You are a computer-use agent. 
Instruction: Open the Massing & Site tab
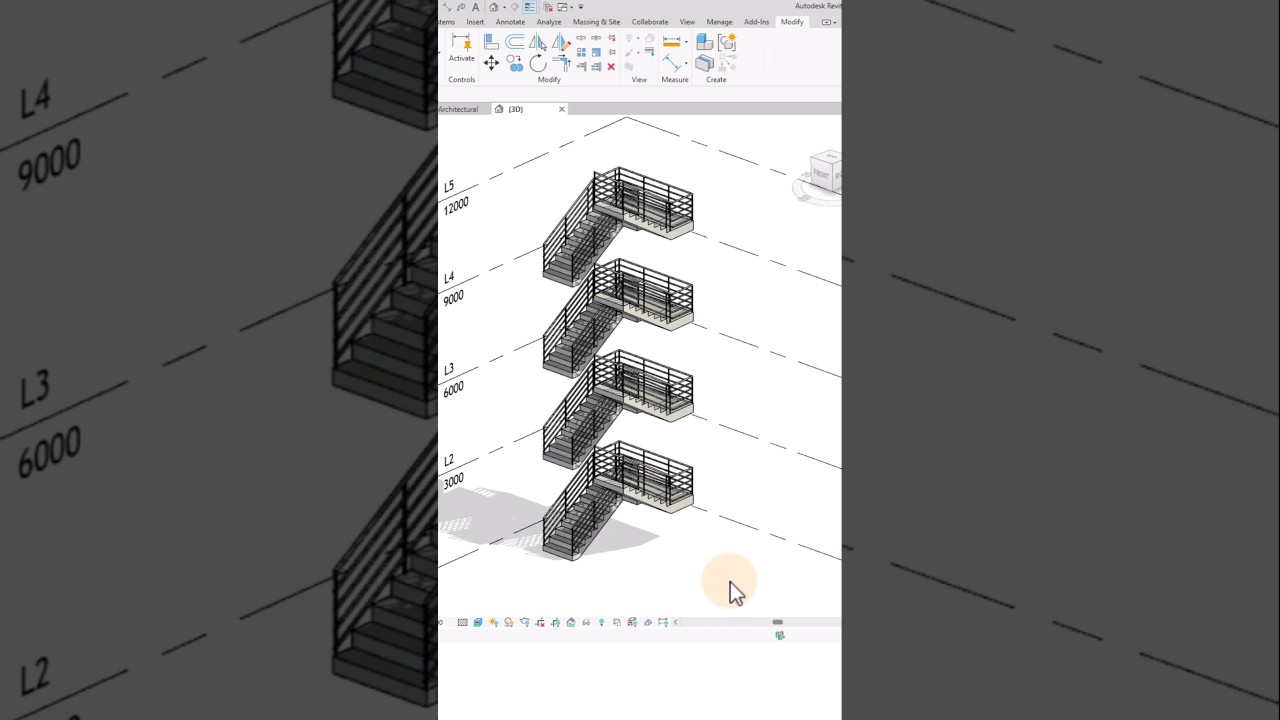tap(596, 21)
